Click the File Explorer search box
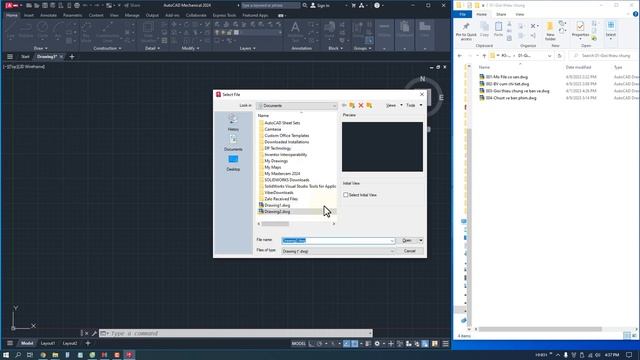This screenshot has height=360, width=640. click(604, 56)
